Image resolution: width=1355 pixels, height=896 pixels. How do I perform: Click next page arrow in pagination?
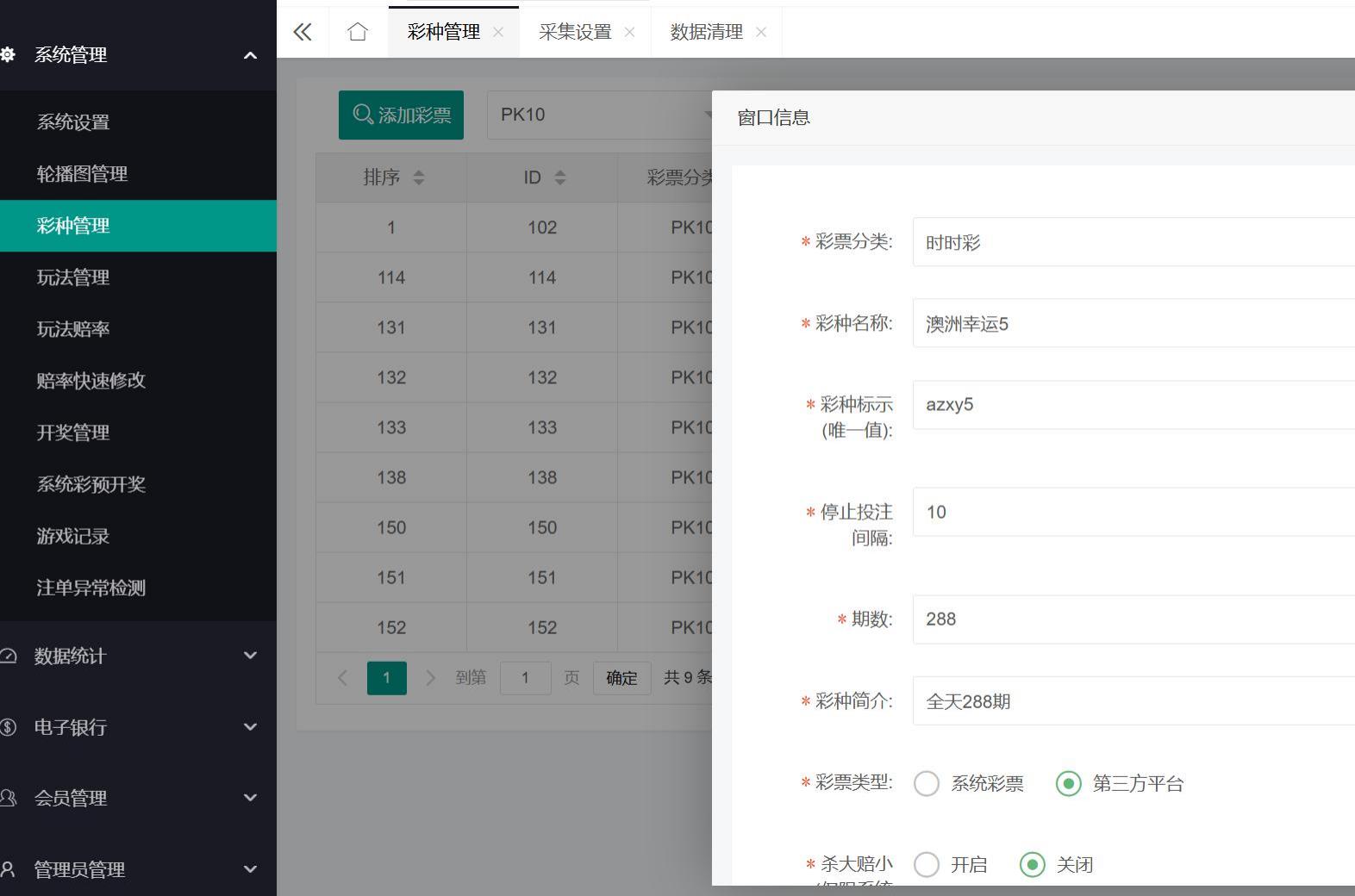(x=430, y=678)
